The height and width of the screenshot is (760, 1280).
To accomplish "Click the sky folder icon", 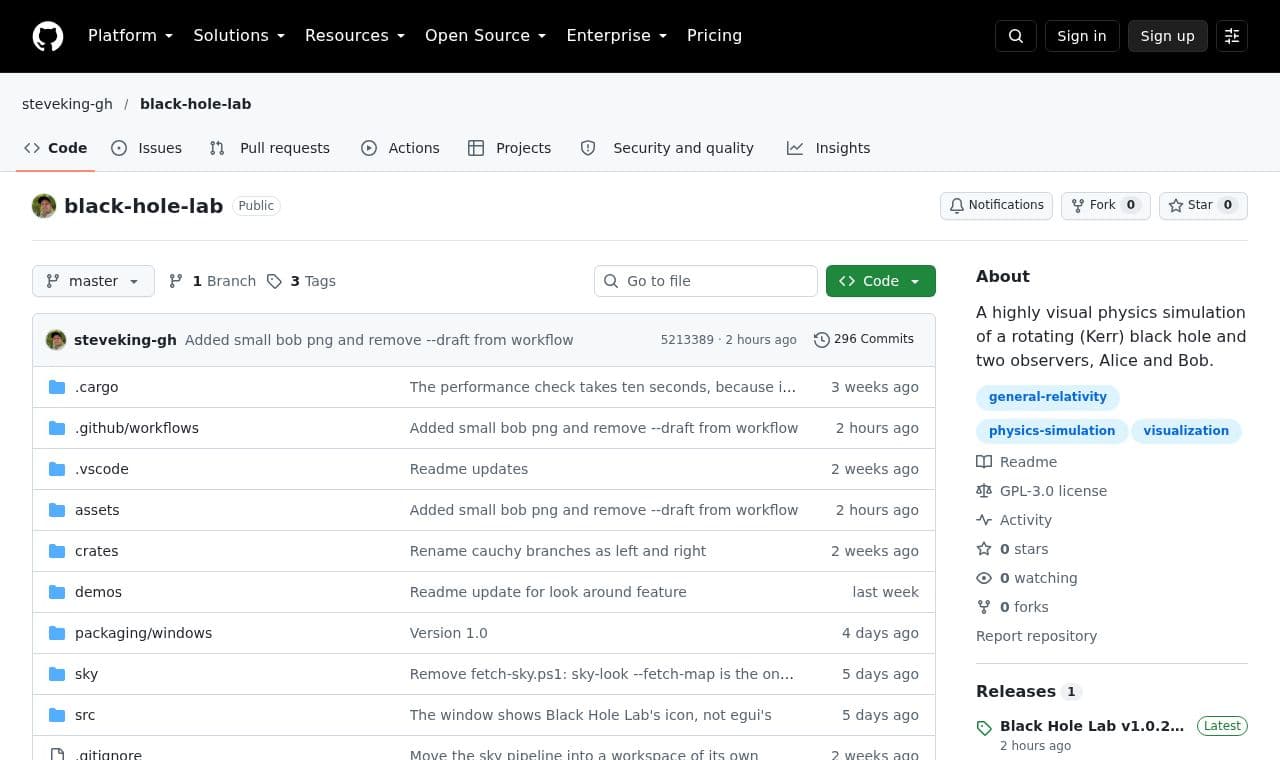I will [x=57, y=674].
